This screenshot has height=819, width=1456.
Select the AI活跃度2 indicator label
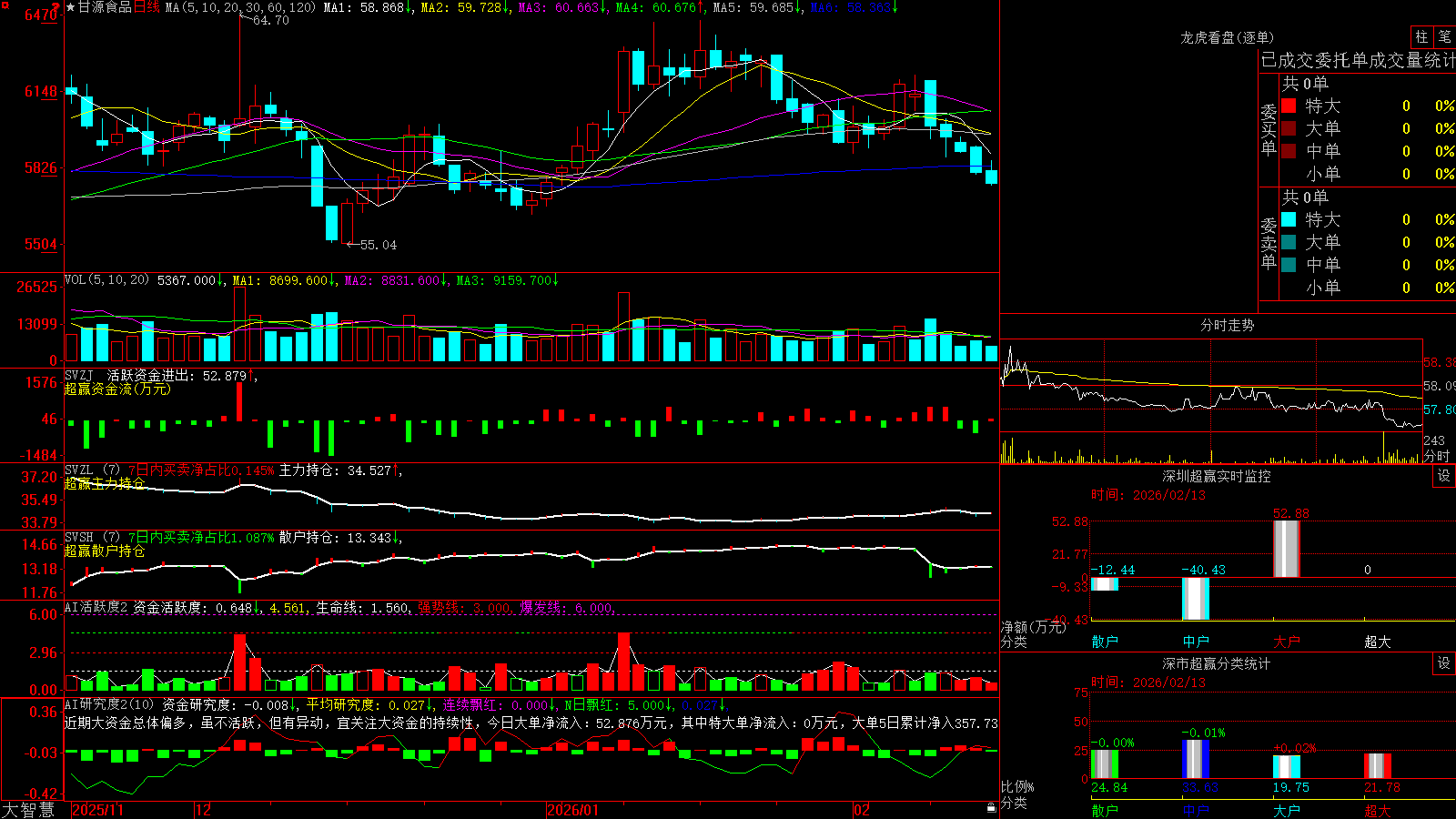96,607
